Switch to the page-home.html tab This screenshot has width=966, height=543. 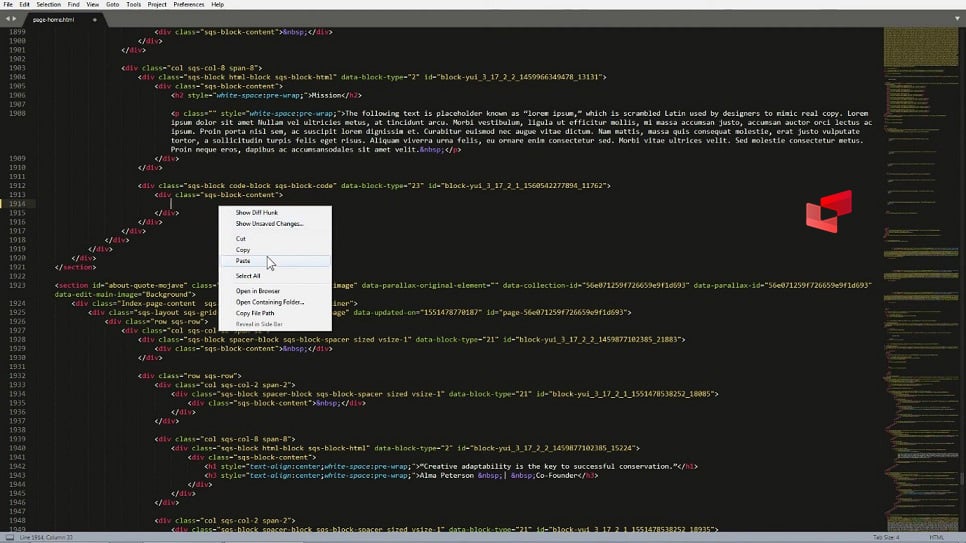click(53, 19)
